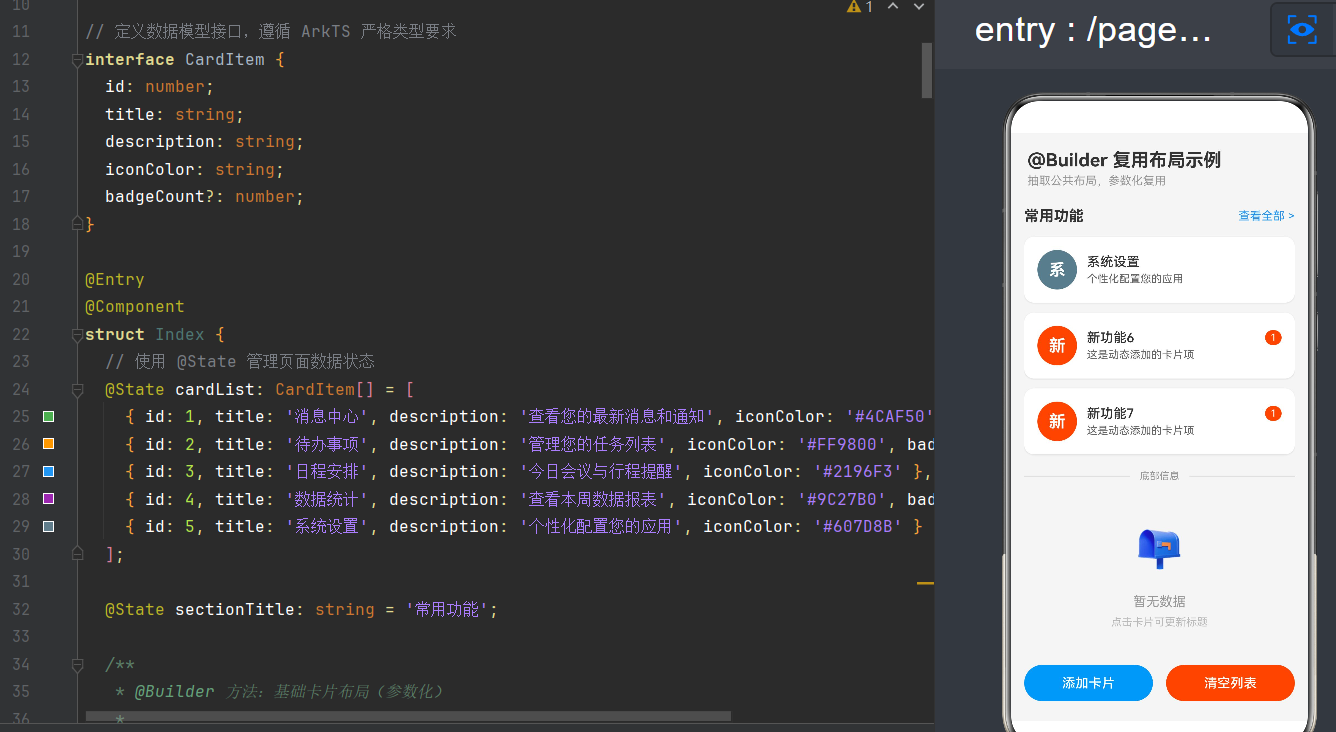
Task: Click '点击卡片可更新标题' hint text
Action: tap(1159, 622)
